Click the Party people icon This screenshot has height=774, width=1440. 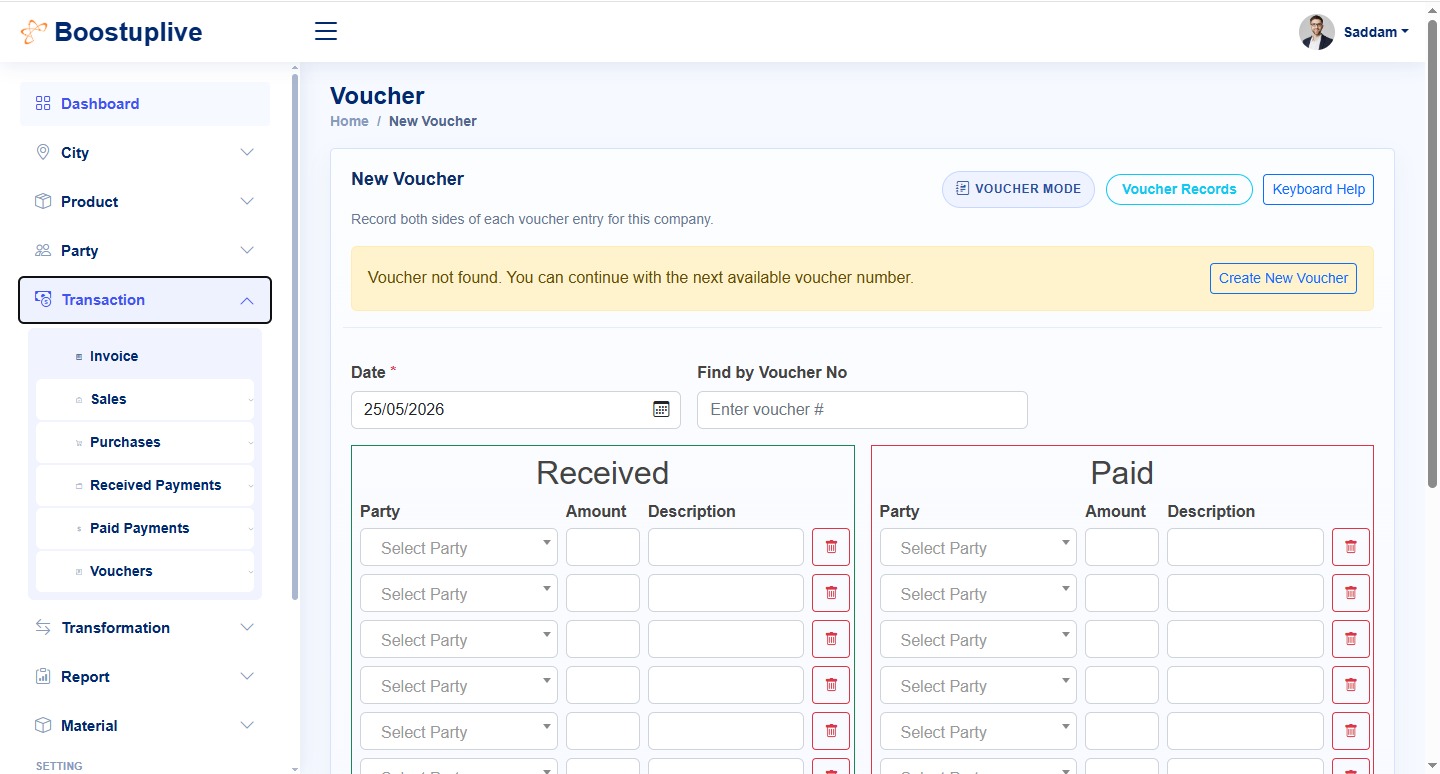43,250
